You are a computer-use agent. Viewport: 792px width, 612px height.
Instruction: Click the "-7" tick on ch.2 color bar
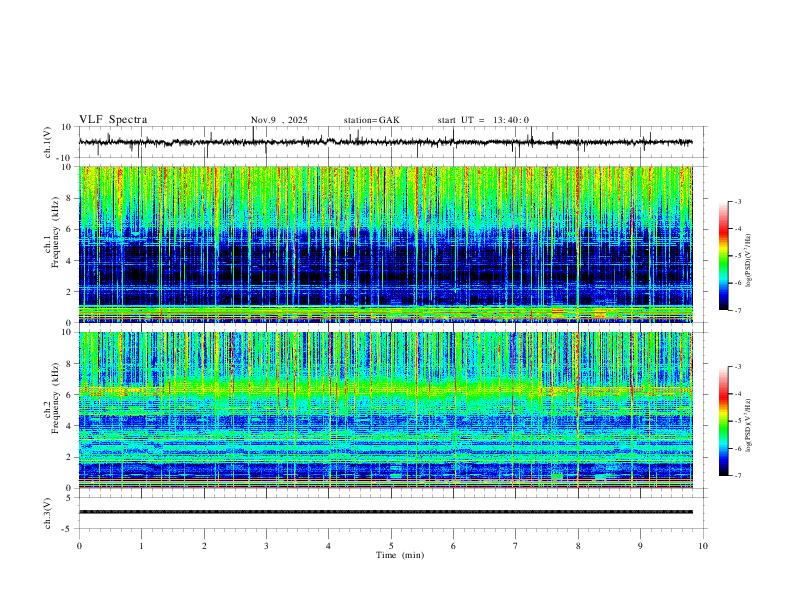pyautogui.click(x=737, y=475)
